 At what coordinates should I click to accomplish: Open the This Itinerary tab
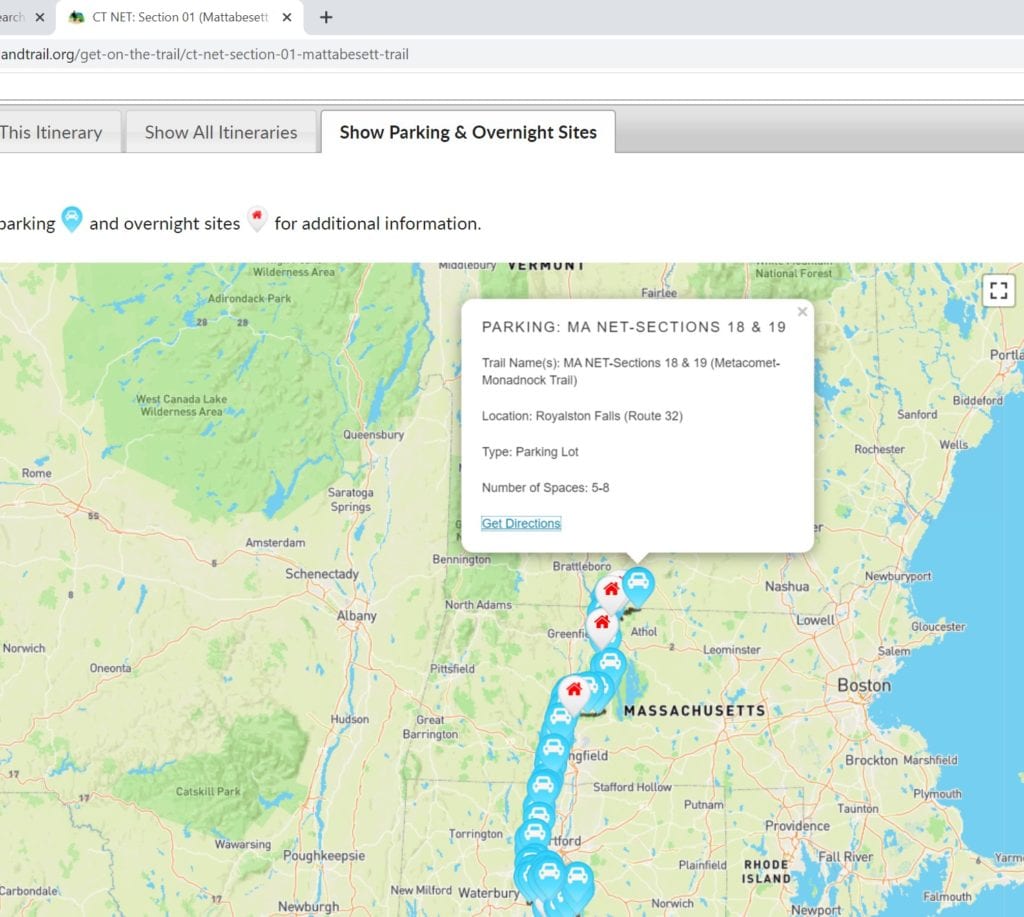click(52, 131)
